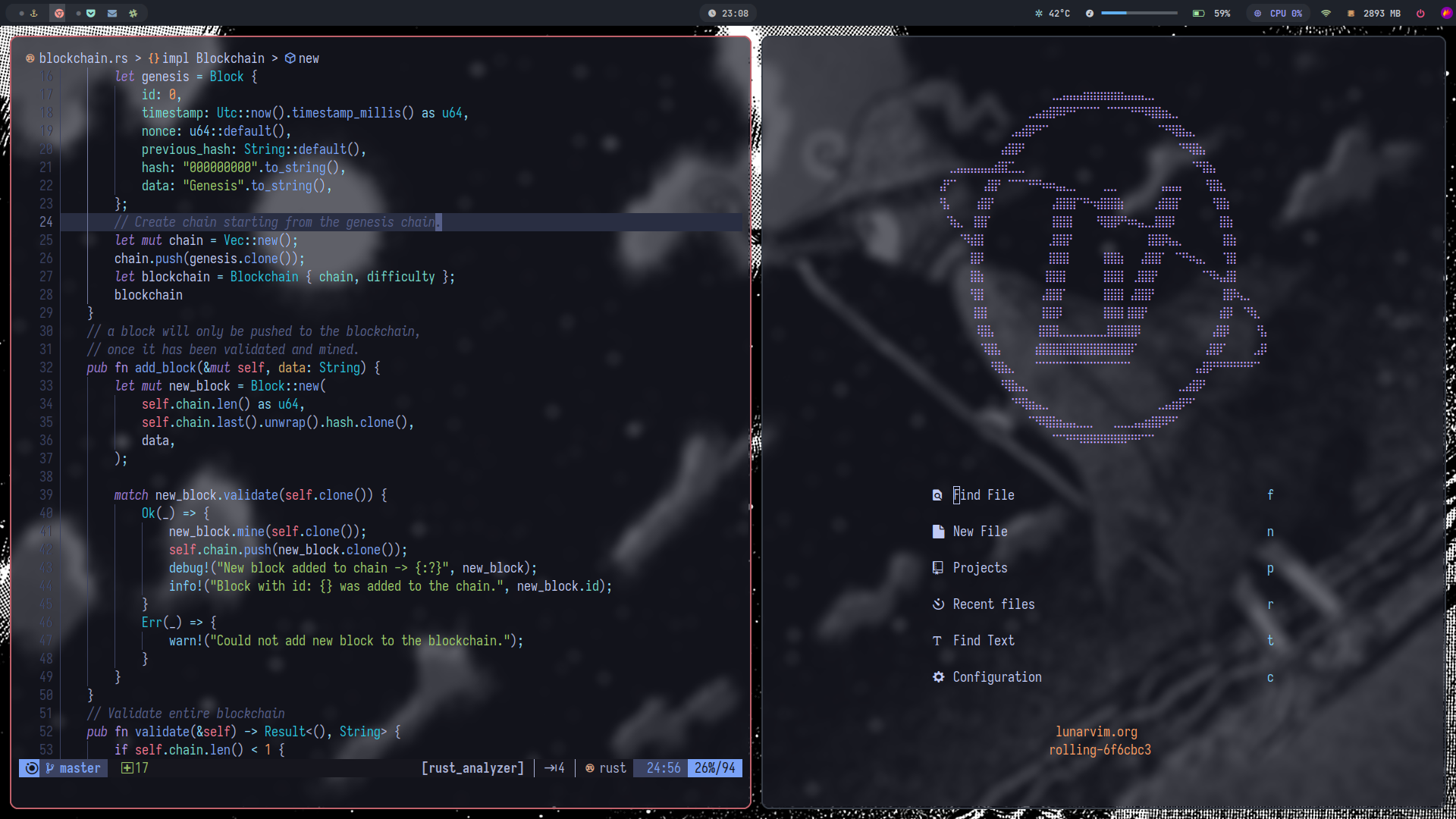
Task: Open Recent files from dashboard
Action: click(993, 604)
